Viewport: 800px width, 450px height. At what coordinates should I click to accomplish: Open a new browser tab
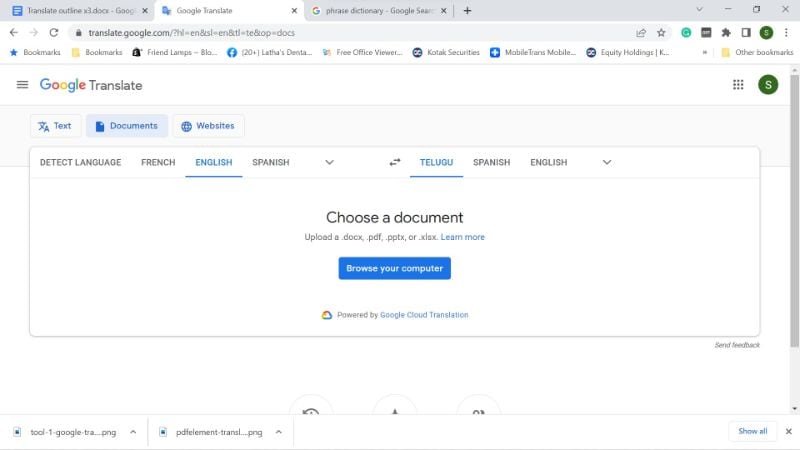pos(467,11)
